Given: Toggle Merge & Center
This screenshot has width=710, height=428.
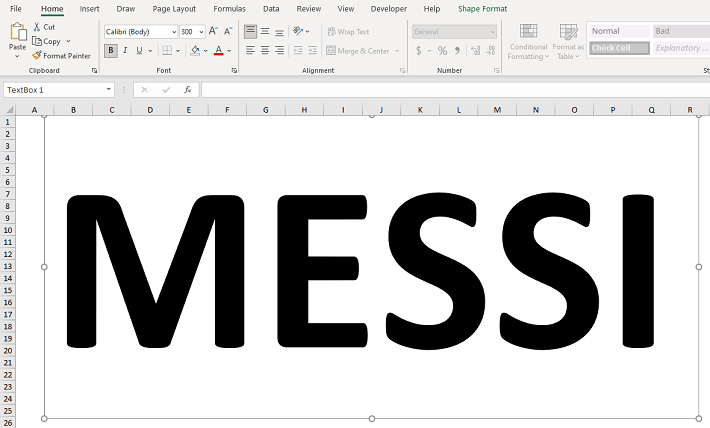Looking at the screenshot, I should pyautogui.click(x=358, y=51).
